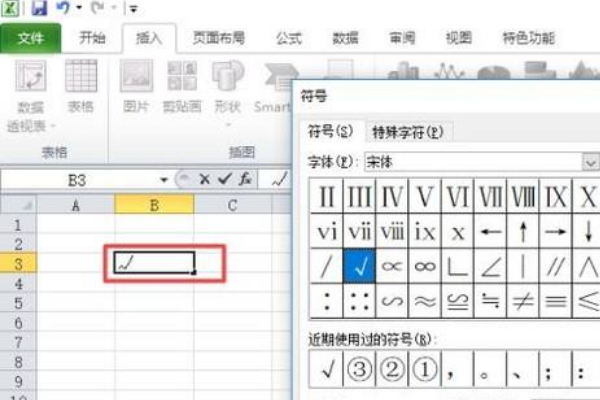Select the left arrow ← symbol
The height and width of the screenshot is (400, 600).
(490, 231)
